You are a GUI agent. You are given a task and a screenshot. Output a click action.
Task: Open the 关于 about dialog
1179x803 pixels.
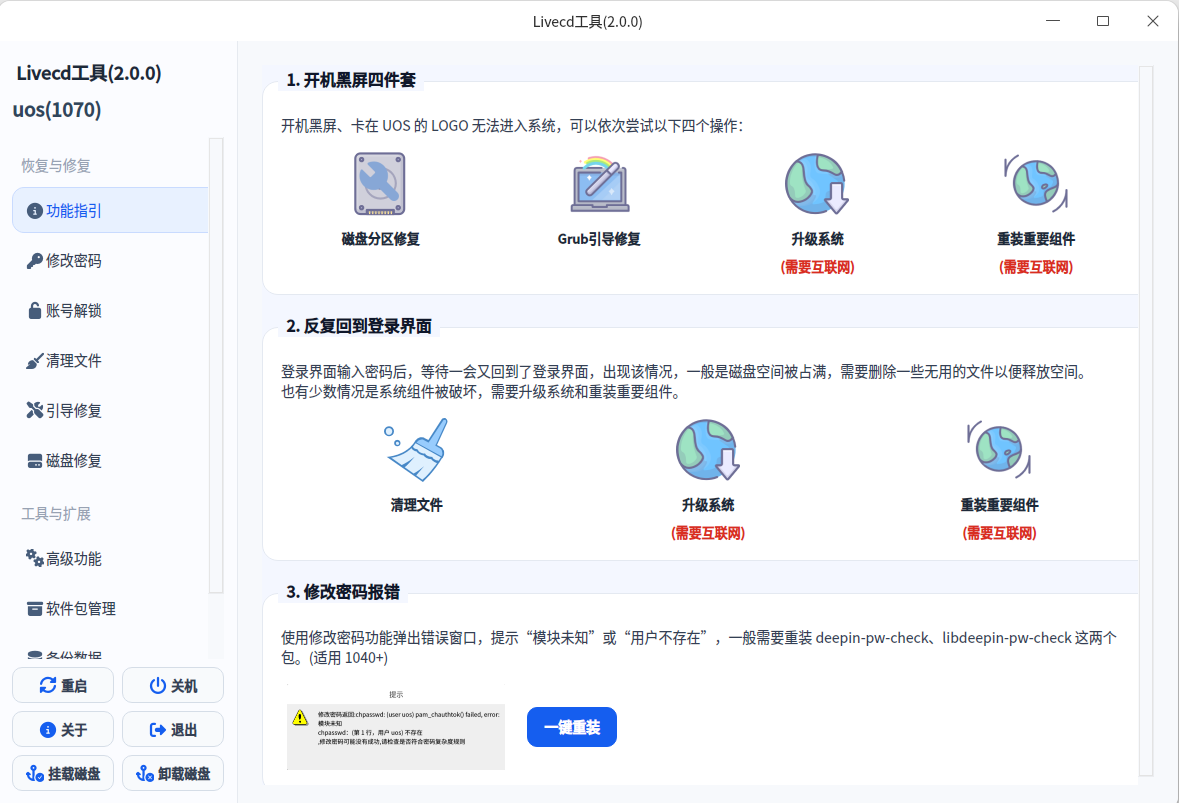[x=62, y=729]
